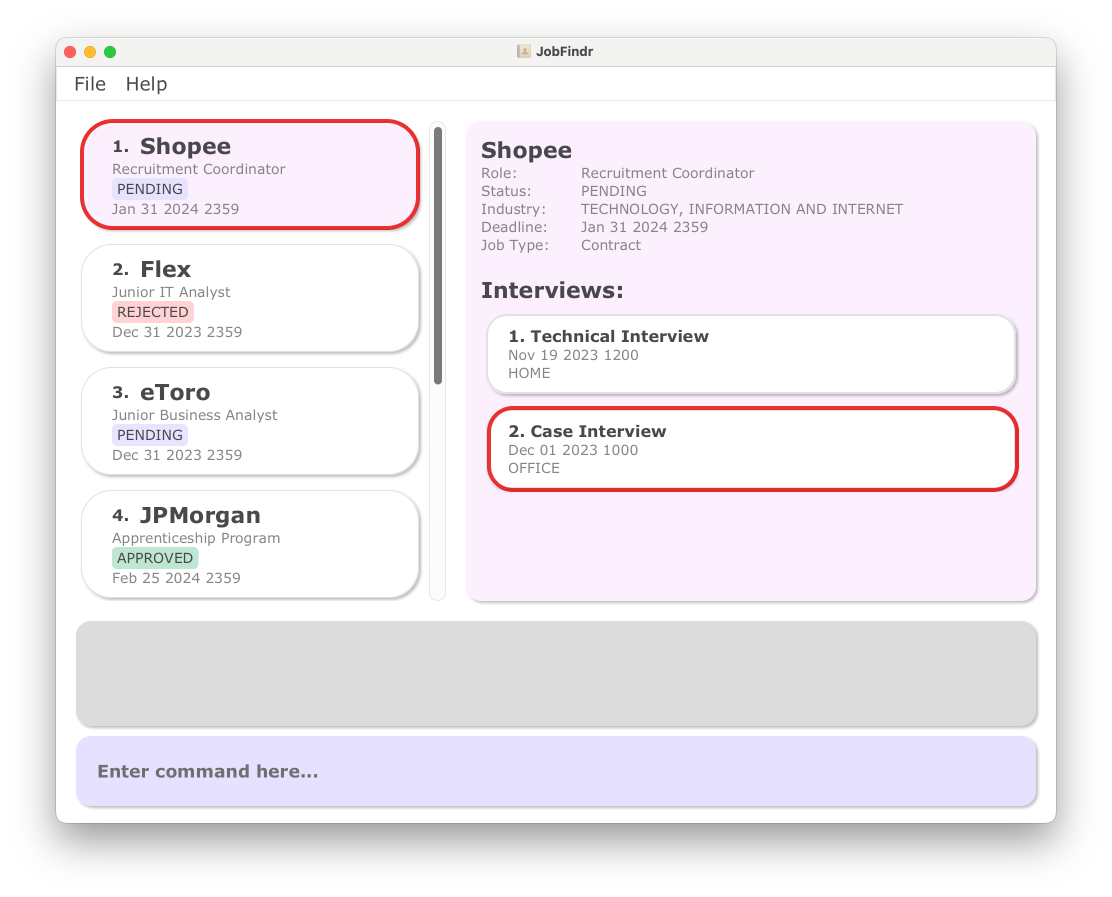Open the File menu
This screenshot has height=897, width=1112.
pos(90,84)
